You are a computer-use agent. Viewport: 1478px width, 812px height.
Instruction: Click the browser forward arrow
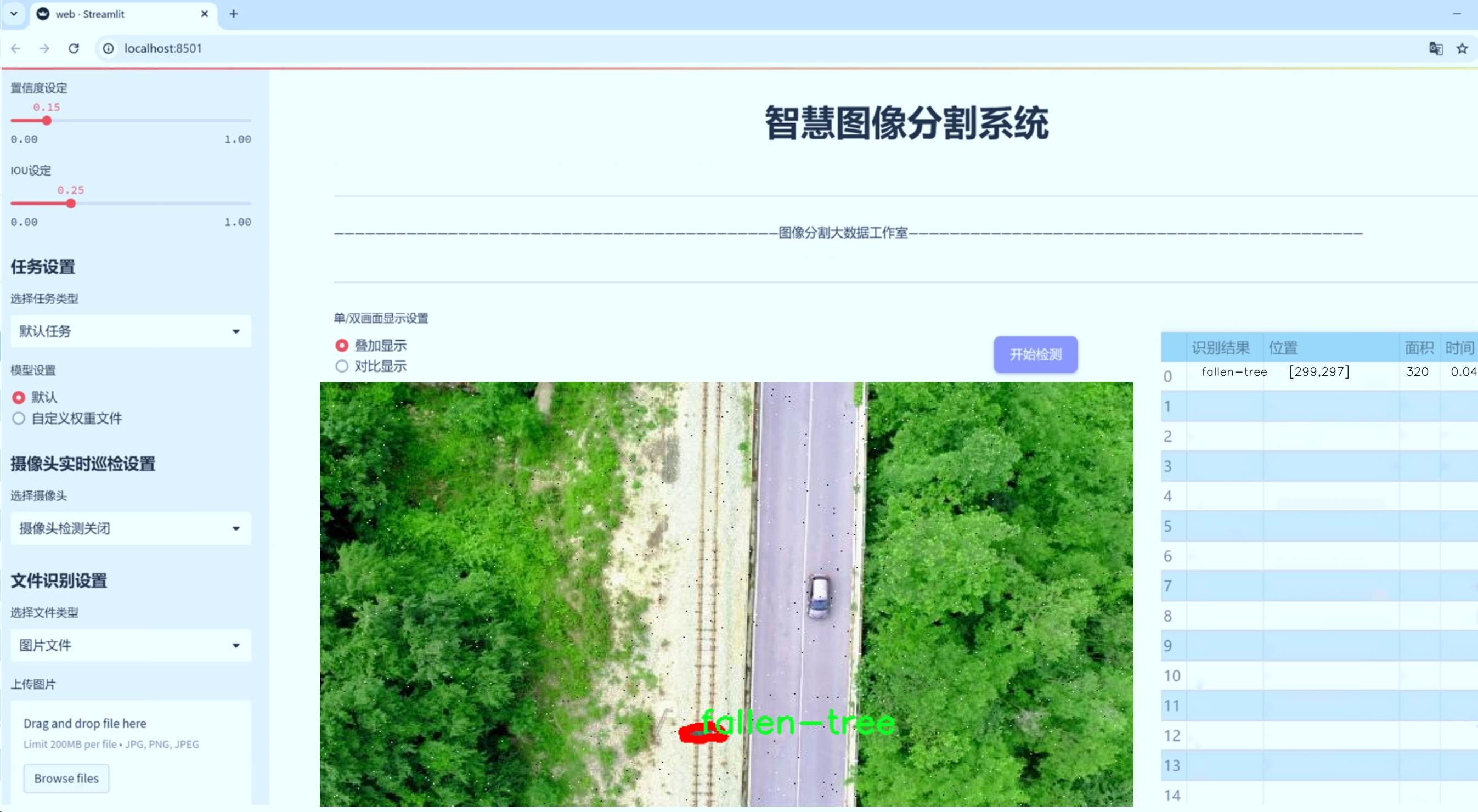[x=44, y=48]
